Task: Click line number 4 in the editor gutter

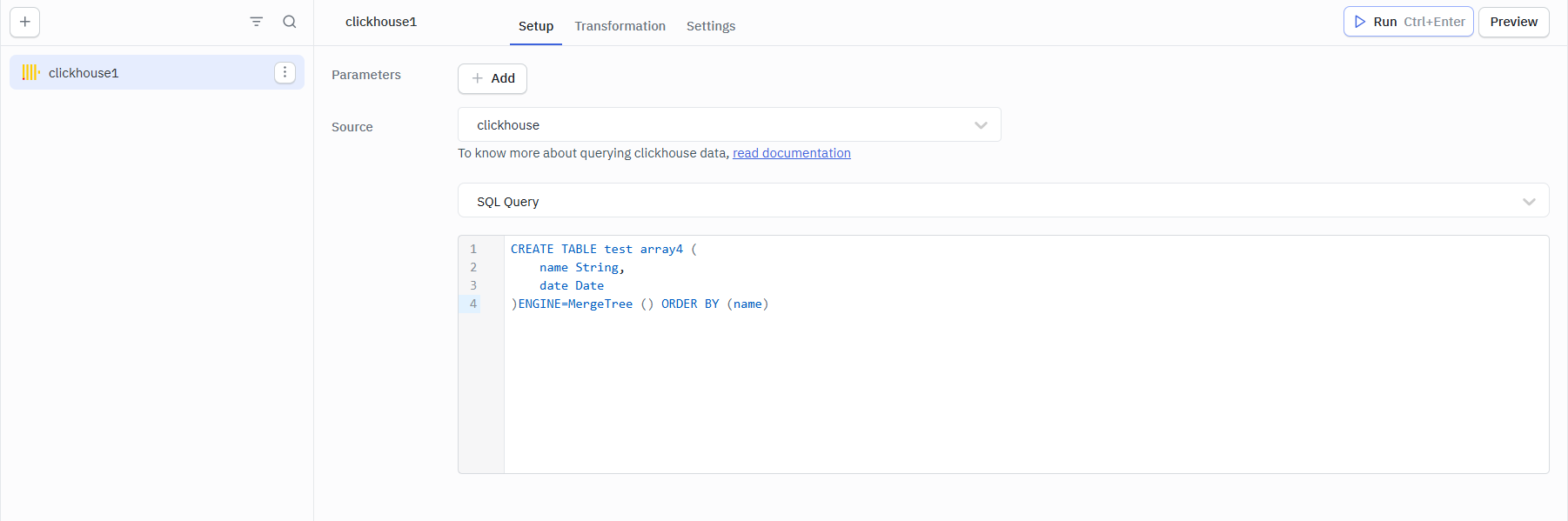Action: (x=473, y=304)
